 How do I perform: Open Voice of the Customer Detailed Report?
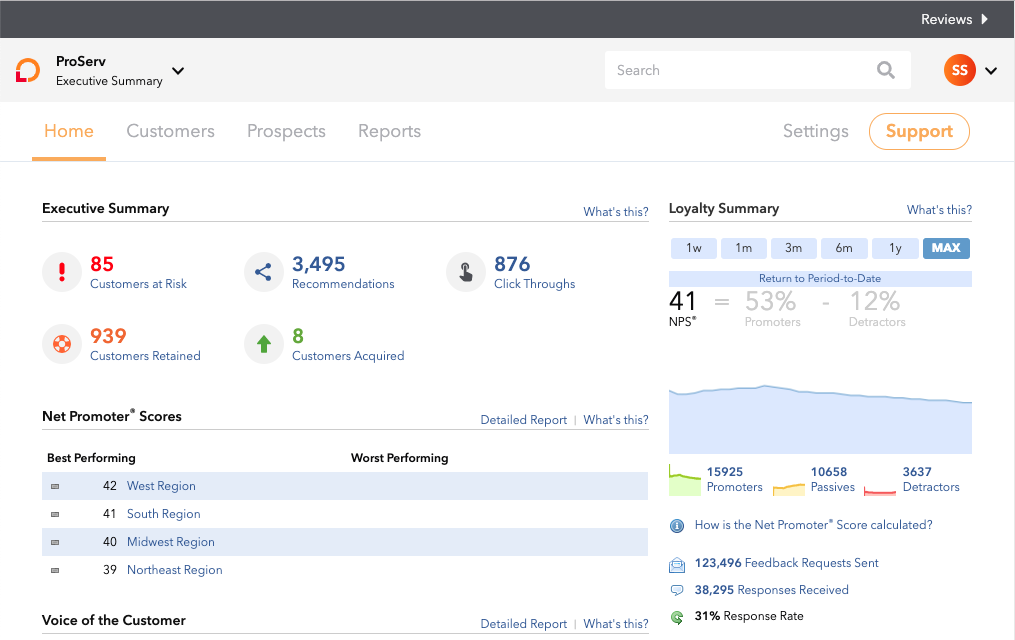524,624
